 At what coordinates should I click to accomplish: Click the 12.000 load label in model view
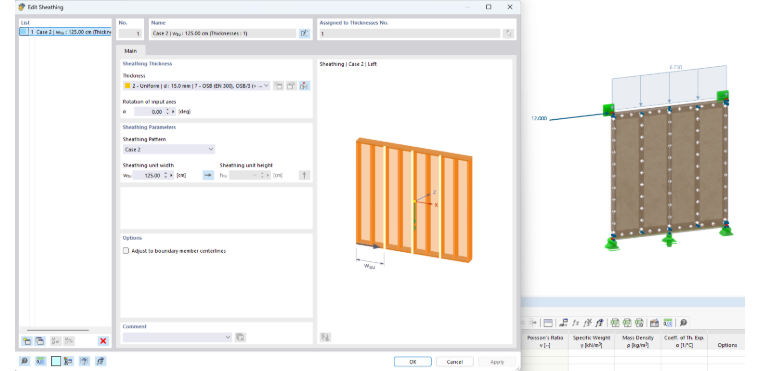538,118
